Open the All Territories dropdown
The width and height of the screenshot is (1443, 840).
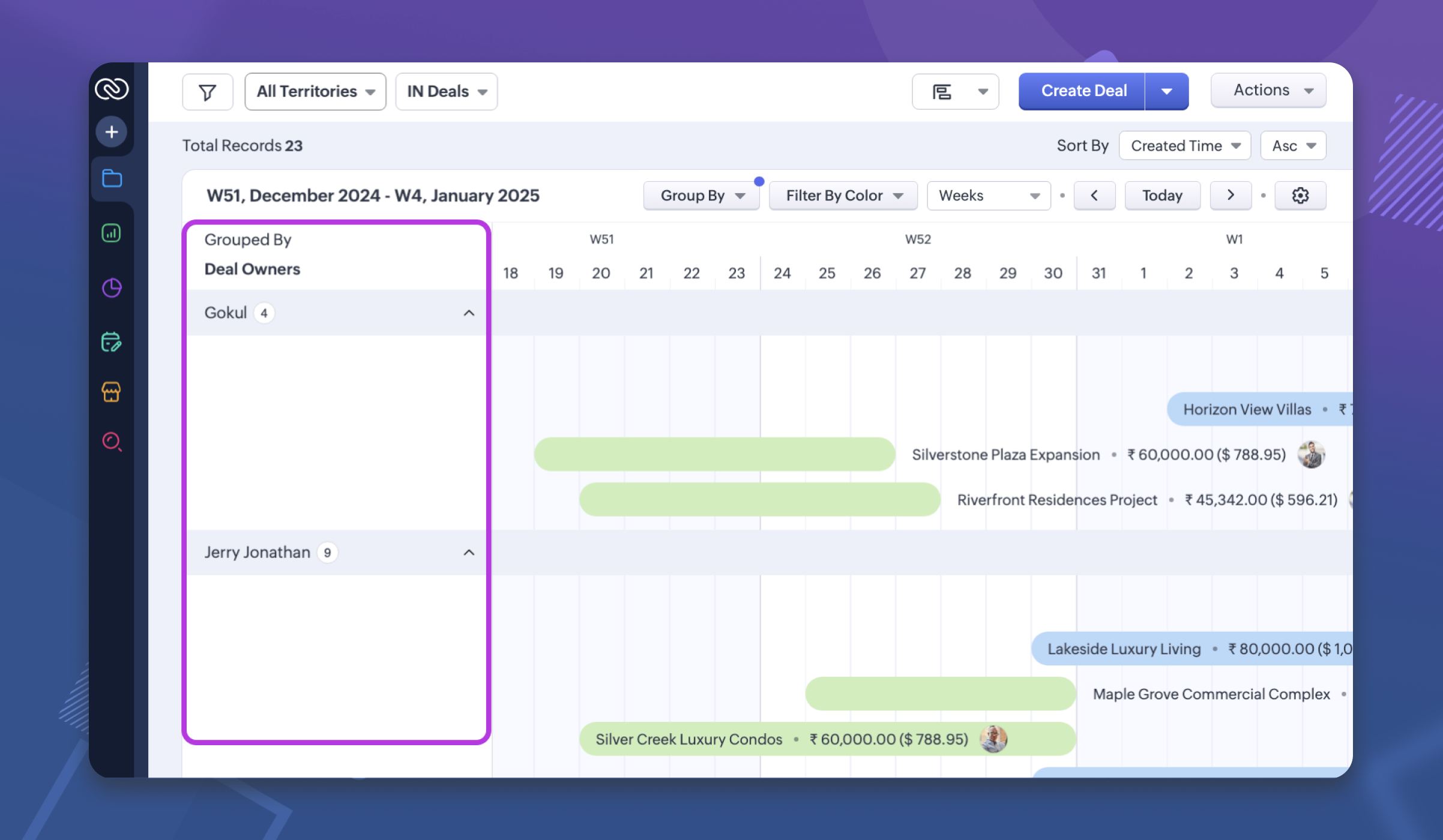pos(315,91)
